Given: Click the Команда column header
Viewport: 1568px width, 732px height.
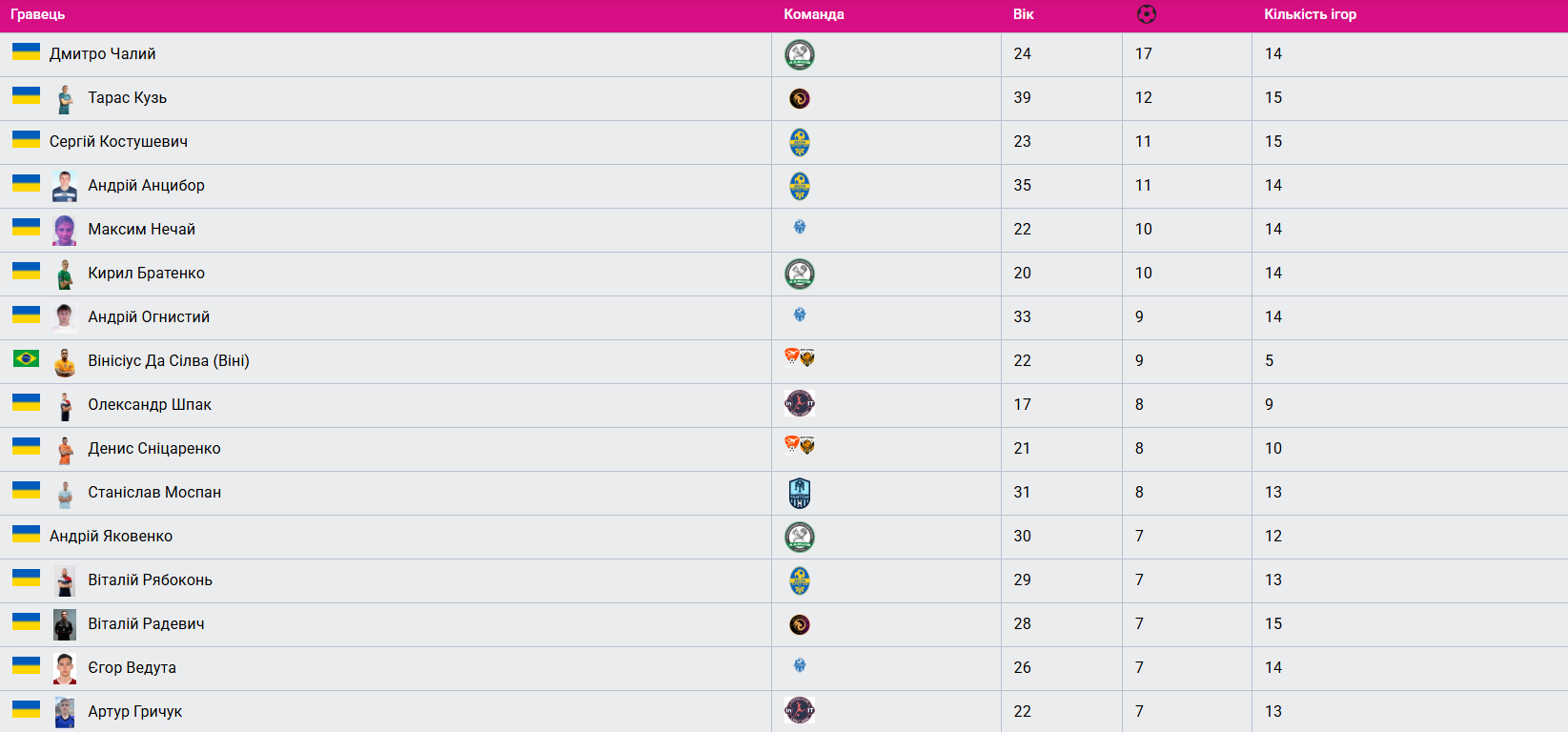Looking at the screenshot, I should (814, 14).
